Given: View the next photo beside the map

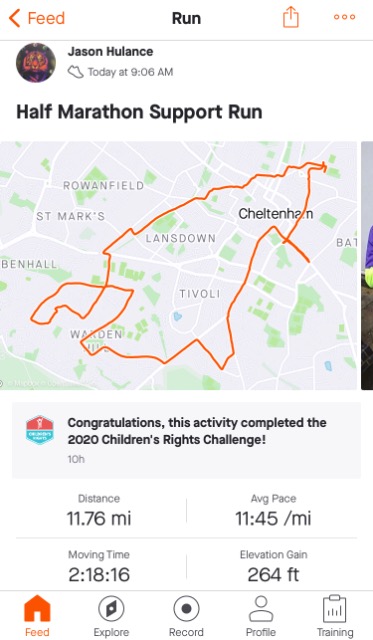Looking at the screenshot, I should (x=367, y=265).
